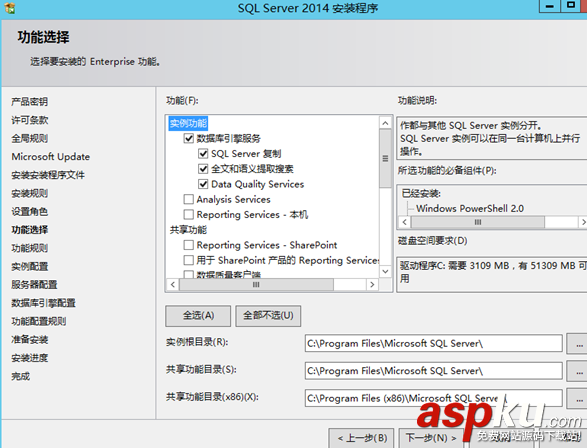Screen dimensions: 587x448
Task: Uncheck the Data Quality Services checkbox
Action: click(203, 184)
